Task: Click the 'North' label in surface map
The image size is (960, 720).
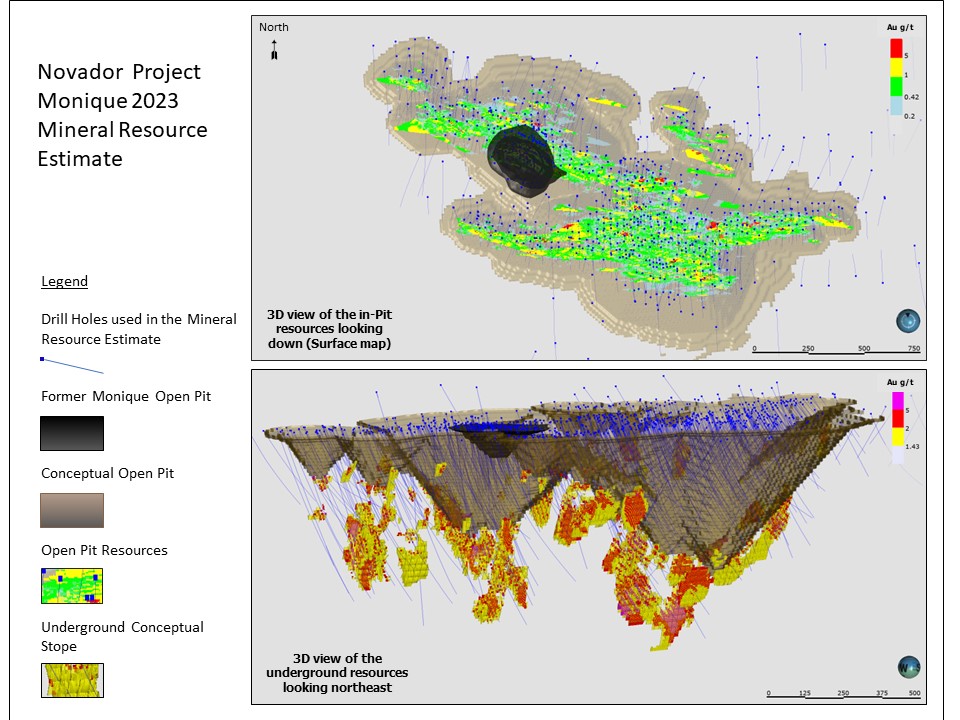Action: 274,27
